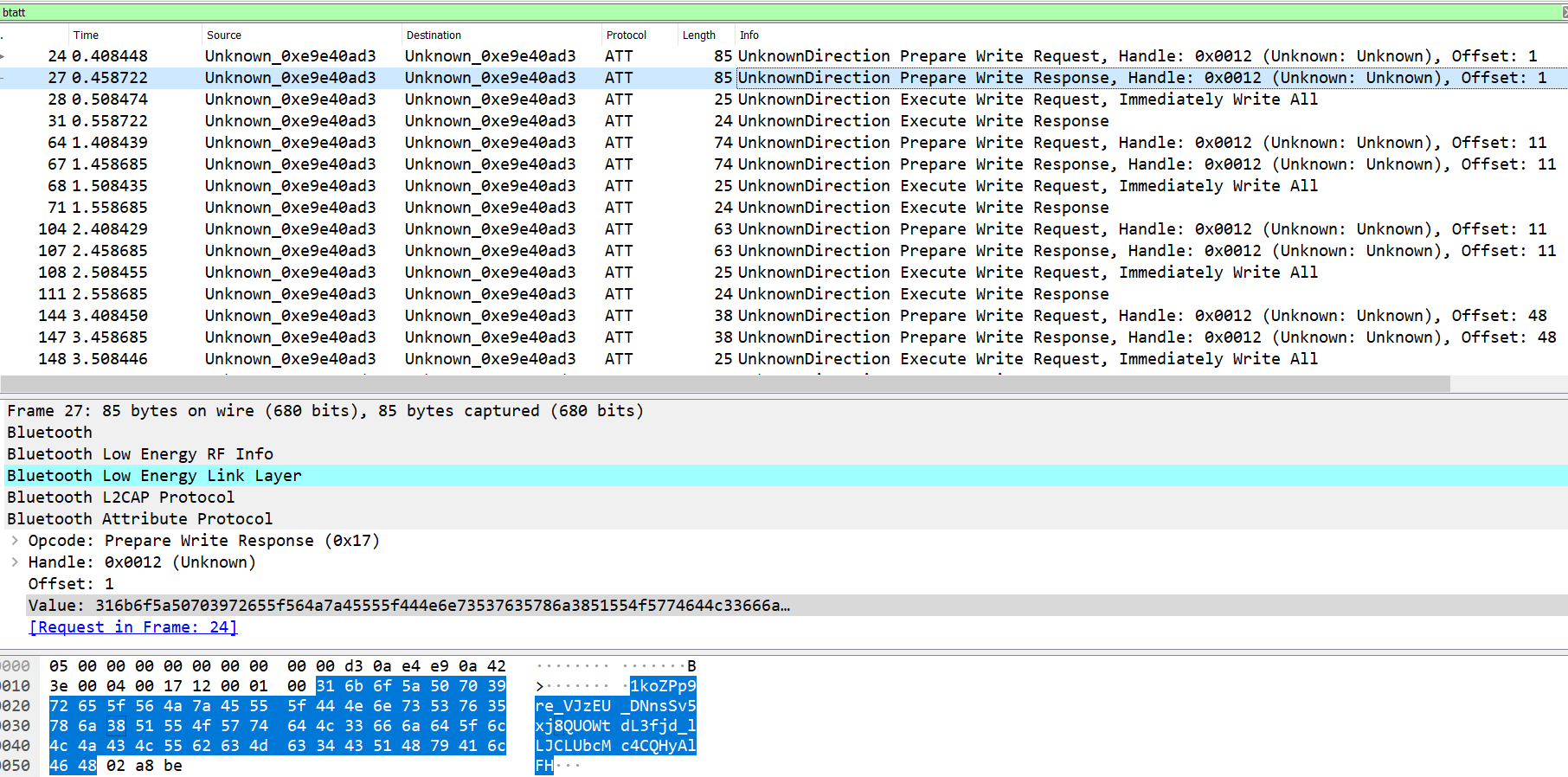The height and width of the screenshot is (777, 1568).
Task: Select packet 31 Execute Write Response row
Action: coord(784,121)
